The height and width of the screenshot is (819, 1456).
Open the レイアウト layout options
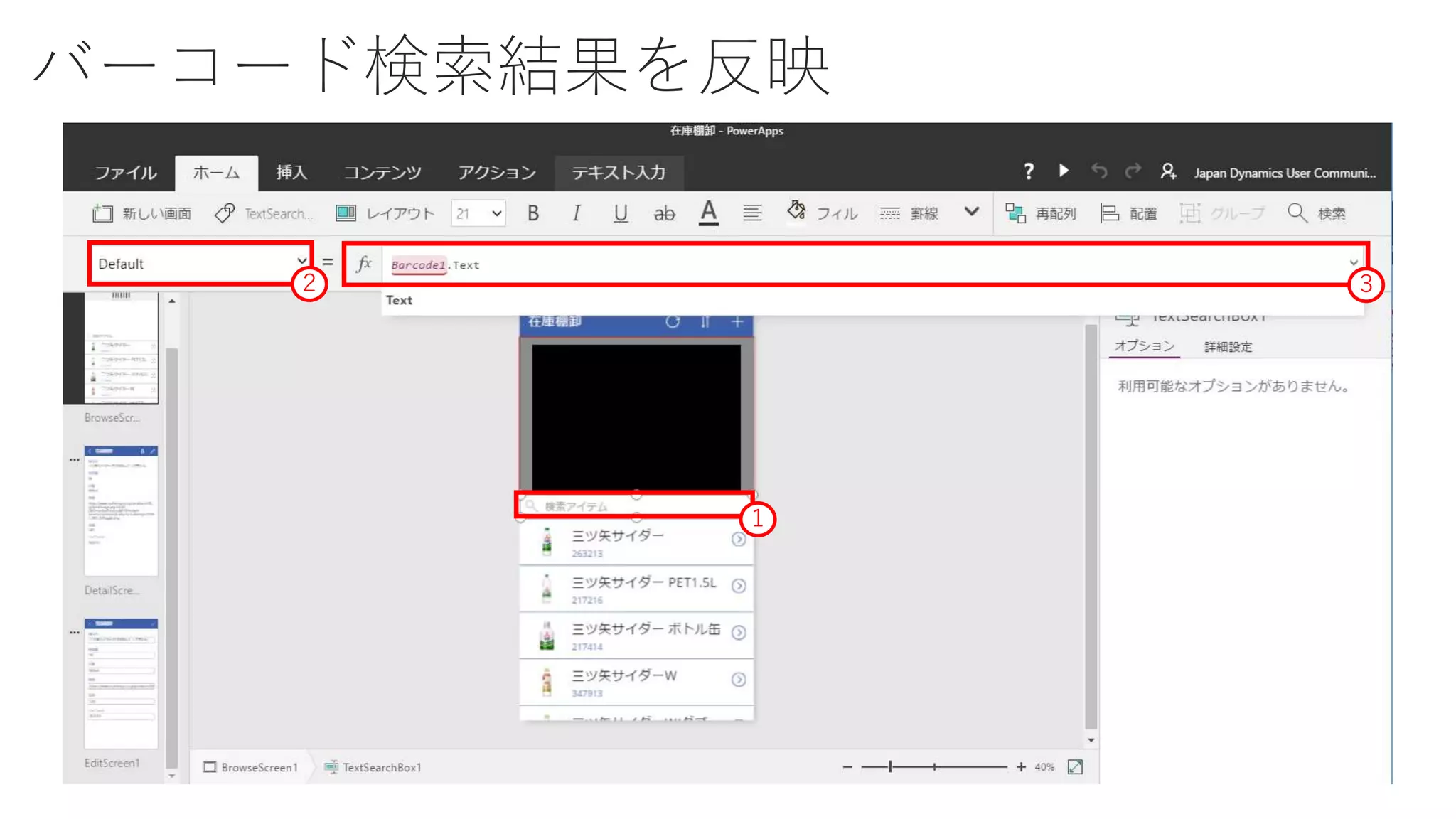point(385,213)
